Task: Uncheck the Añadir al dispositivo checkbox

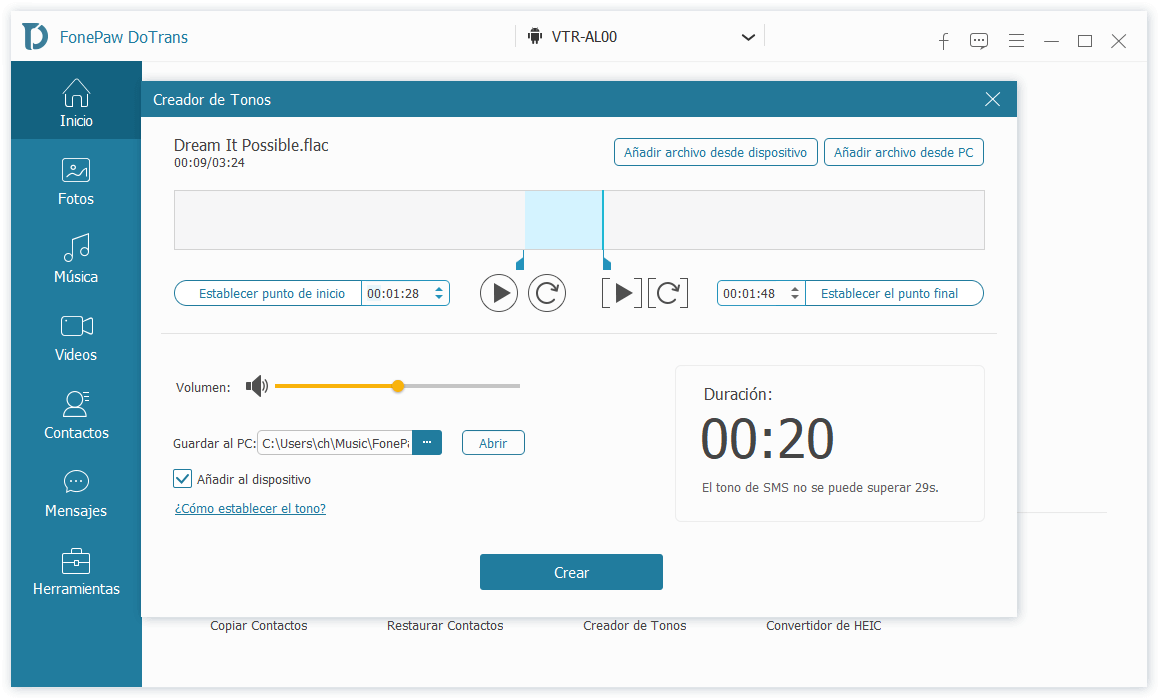Action: pyautogui.click(x=183, y=479)
